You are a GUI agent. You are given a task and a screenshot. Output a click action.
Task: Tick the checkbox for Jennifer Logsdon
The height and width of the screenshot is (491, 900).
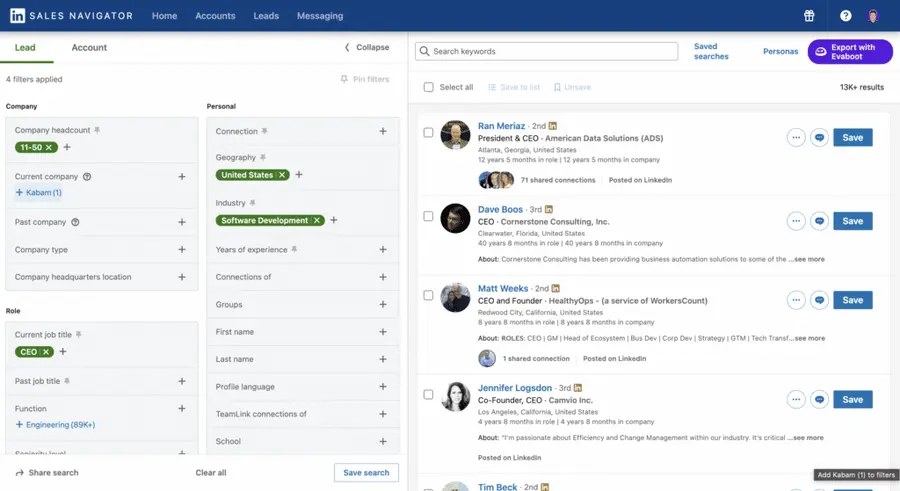(x=428, y=395)
